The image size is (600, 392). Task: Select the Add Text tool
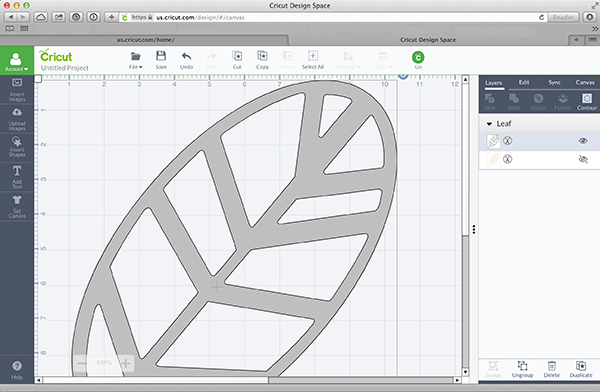pos(17,176)
